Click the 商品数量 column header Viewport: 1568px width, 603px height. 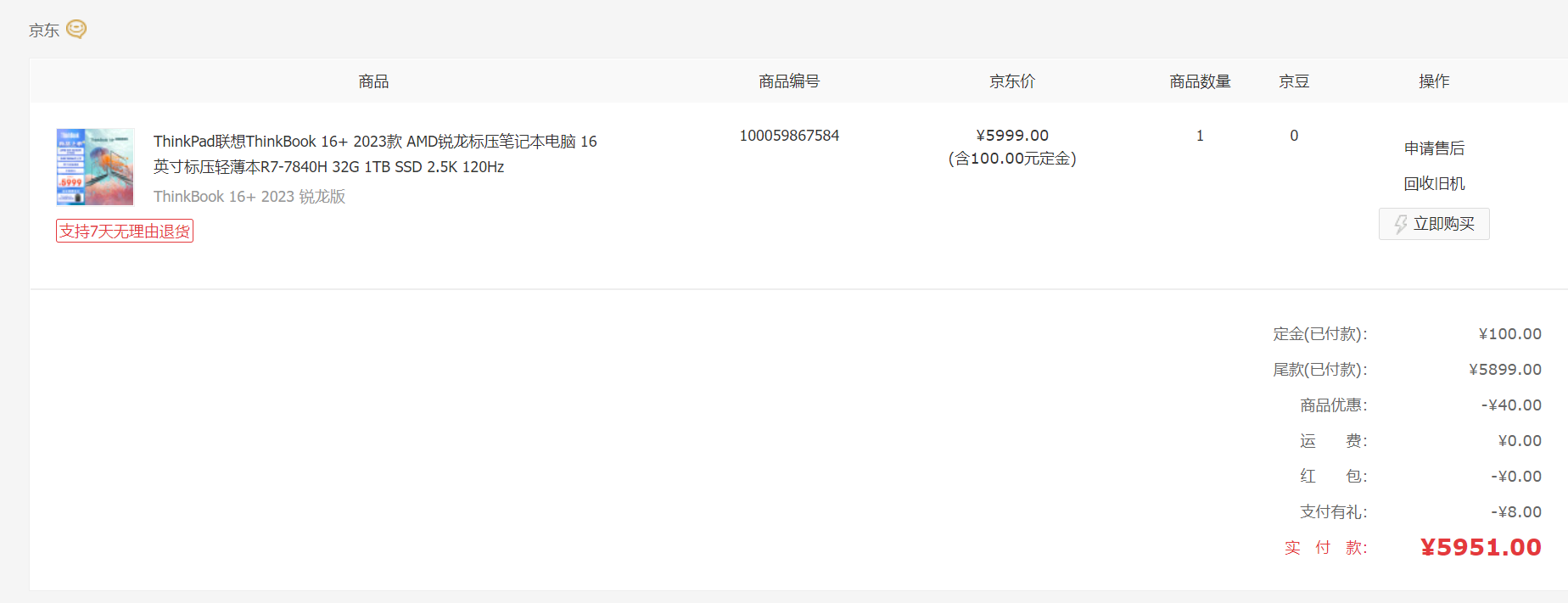pos(1200,81)
